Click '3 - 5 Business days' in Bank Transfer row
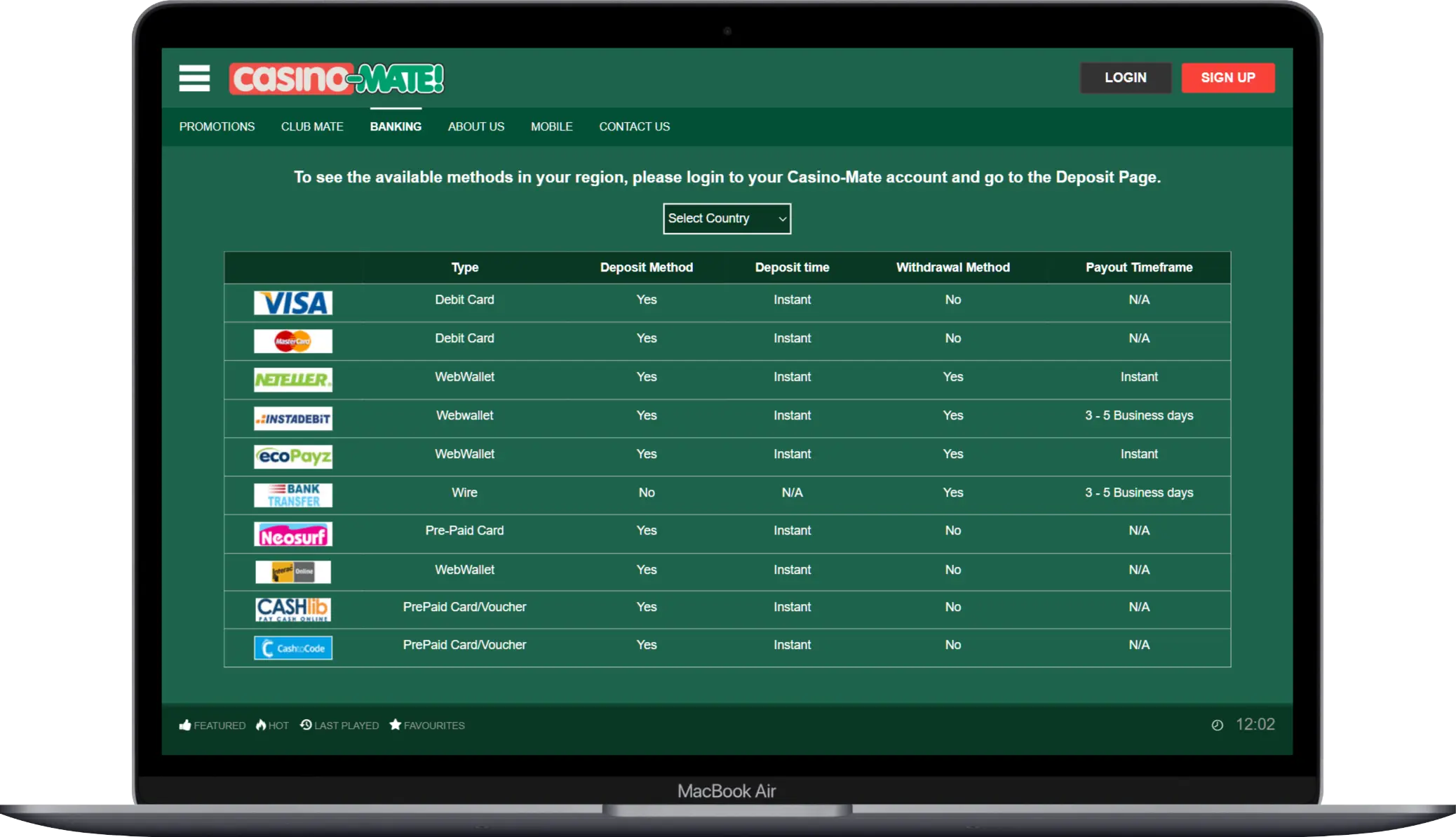Image resolution: width=1456 pixels, height=837 pixels. click(1139, 493)
